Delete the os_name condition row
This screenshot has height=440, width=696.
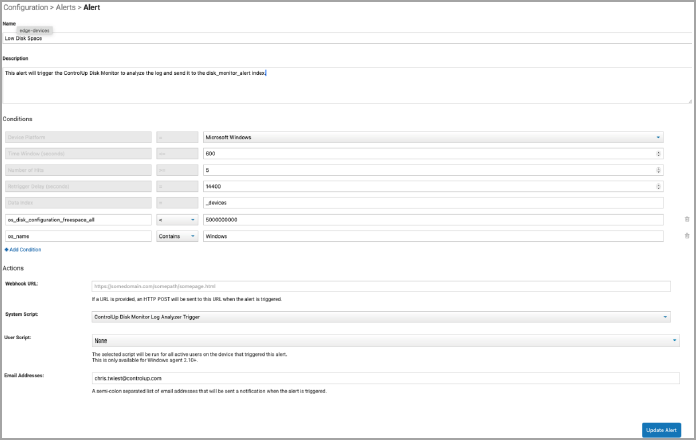[686, 236]
